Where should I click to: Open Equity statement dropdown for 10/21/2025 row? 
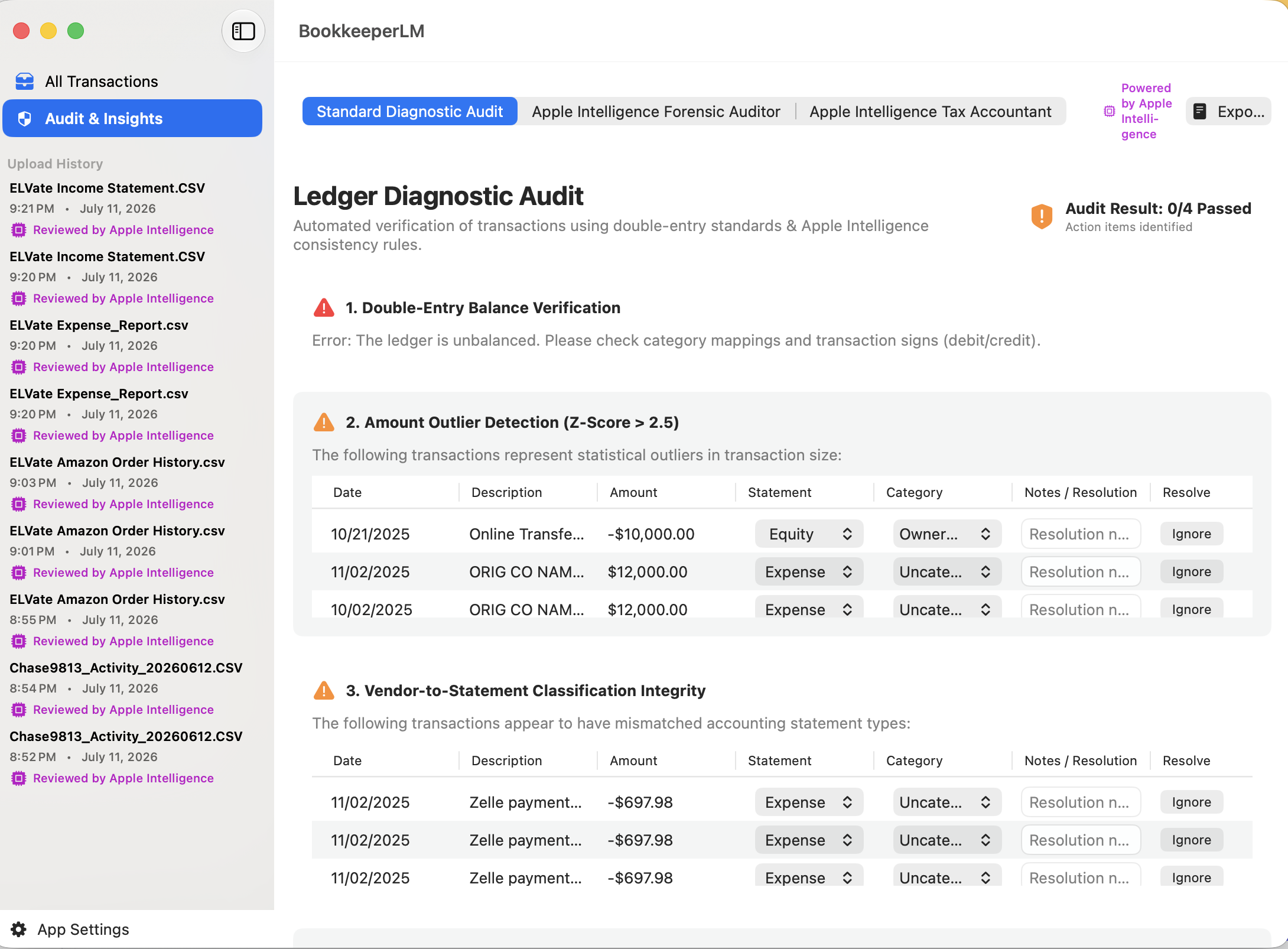tap(809, 534)
